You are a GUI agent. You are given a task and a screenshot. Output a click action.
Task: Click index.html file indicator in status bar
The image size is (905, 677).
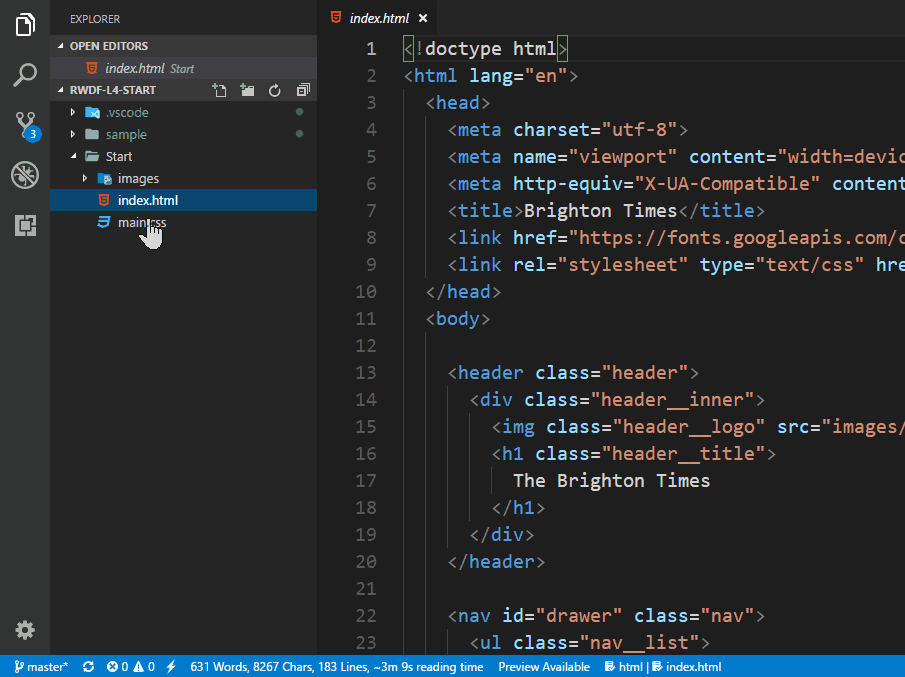click(687, 667)
